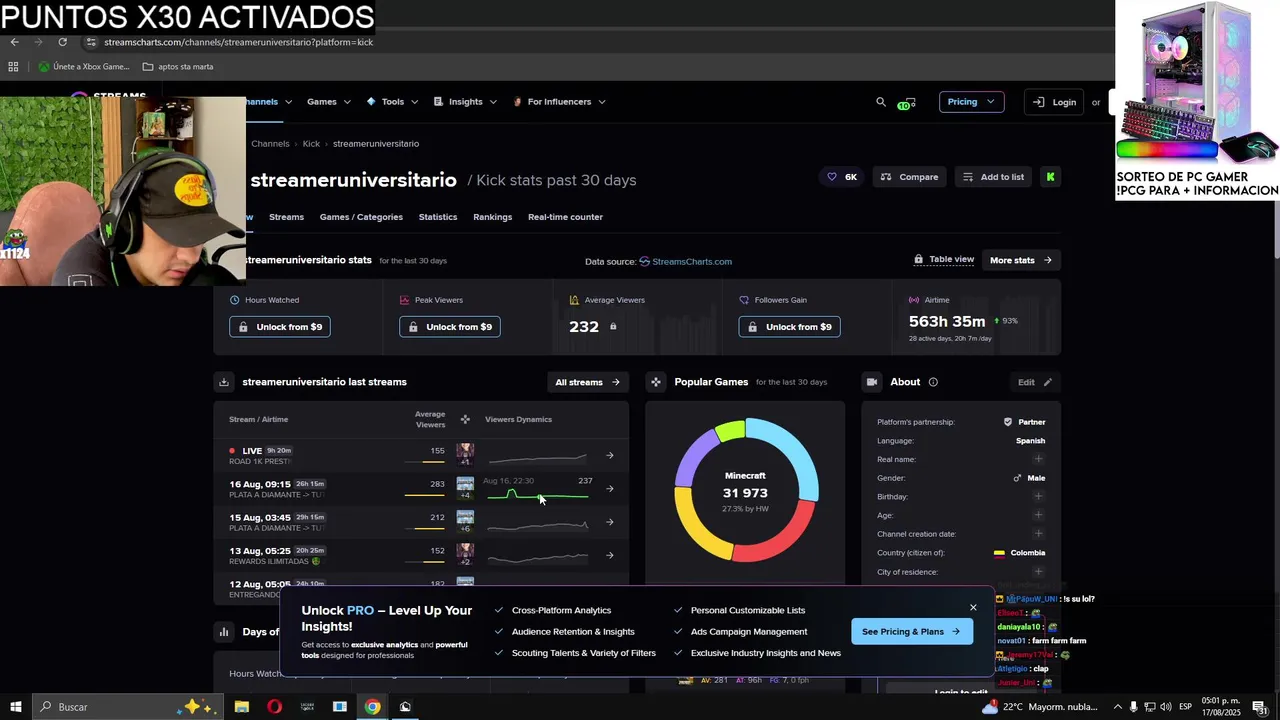Open Windows Start menu

click(15, 707)
